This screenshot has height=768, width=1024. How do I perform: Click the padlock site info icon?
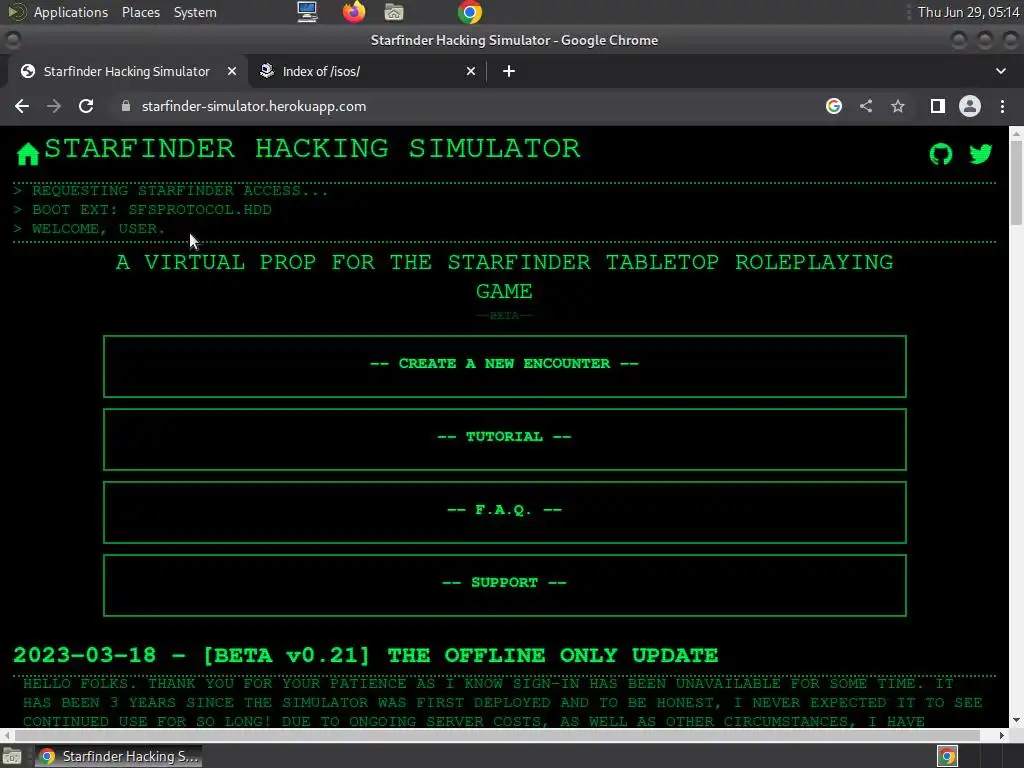pos(126,106)
